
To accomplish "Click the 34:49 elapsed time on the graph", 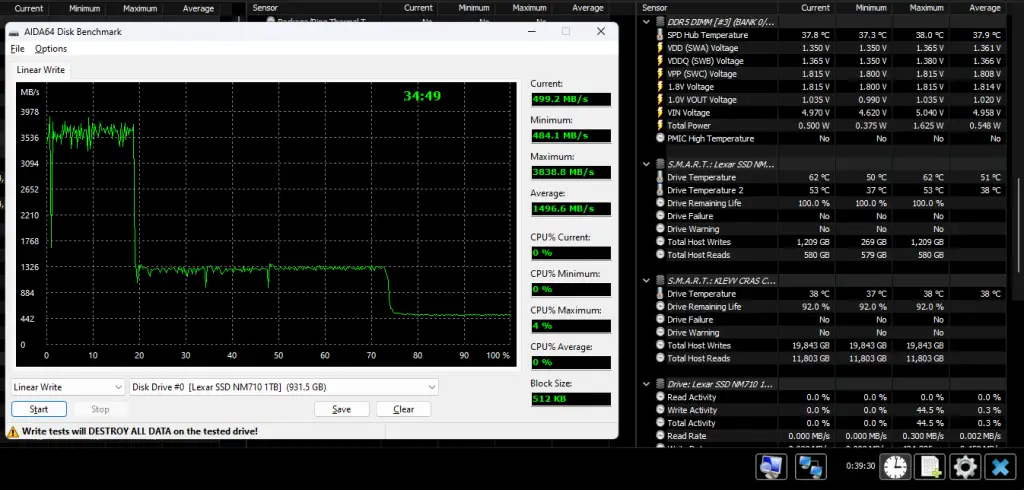I will [422, 96].
